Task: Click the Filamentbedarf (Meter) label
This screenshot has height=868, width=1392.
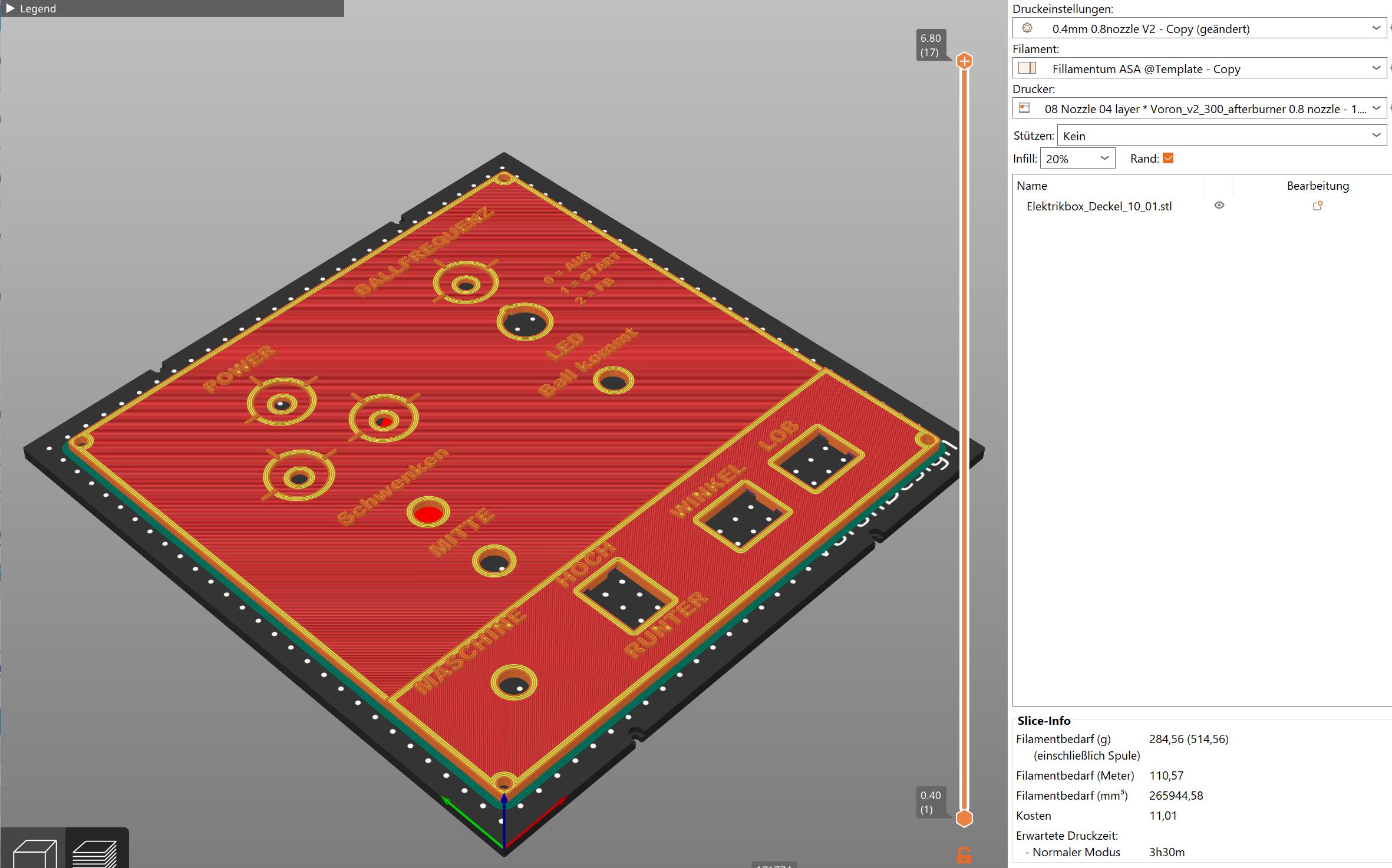Action: click(1075, 775)
